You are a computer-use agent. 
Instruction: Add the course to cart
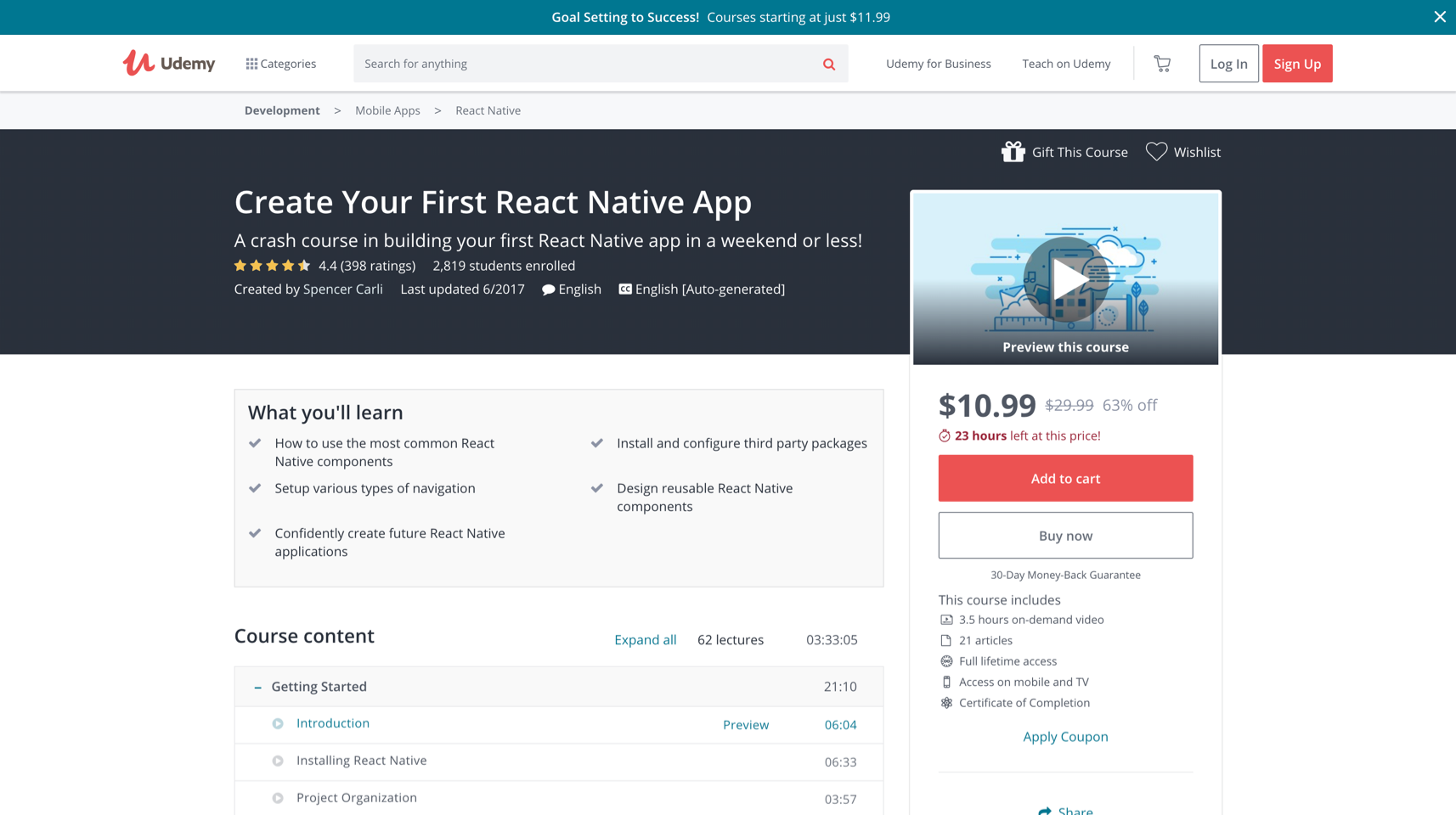1065,478
